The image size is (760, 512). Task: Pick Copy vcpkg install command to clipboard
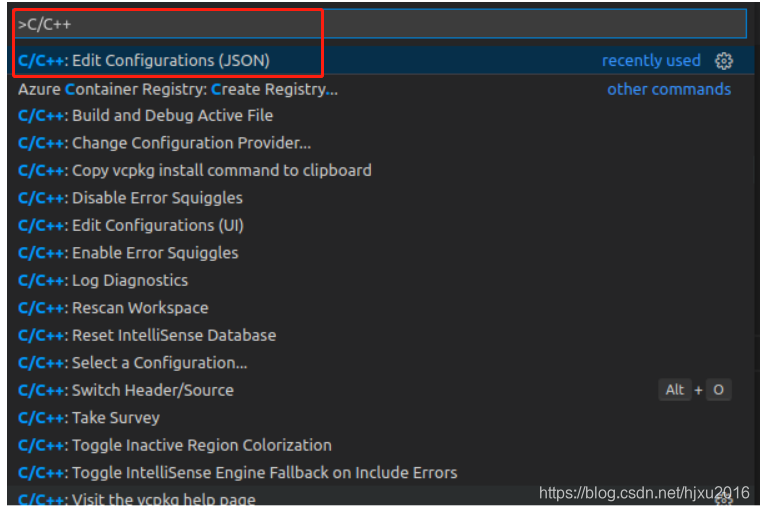click(x=380, y=171)
